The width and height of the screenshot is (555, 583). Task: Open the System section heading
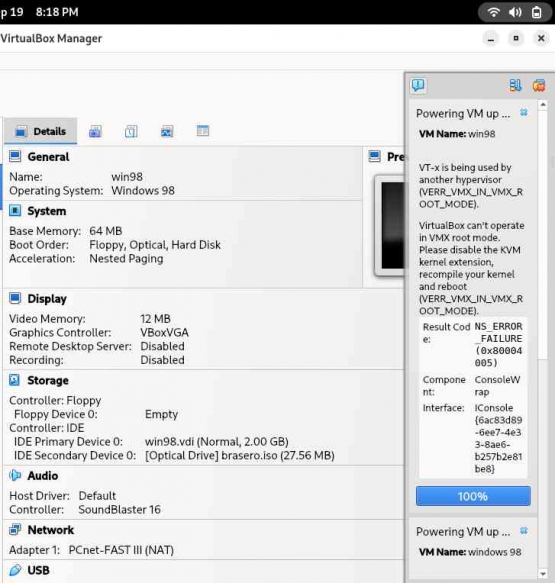[47, 211]
